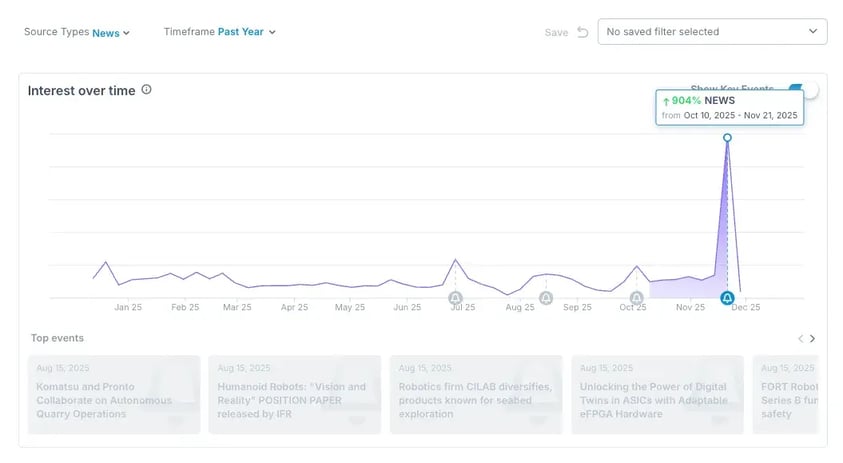Click the Save filter button
Image resolution: width=843 pixels, height=463 pixels.
pyautogui.click(x=556, y=32)
